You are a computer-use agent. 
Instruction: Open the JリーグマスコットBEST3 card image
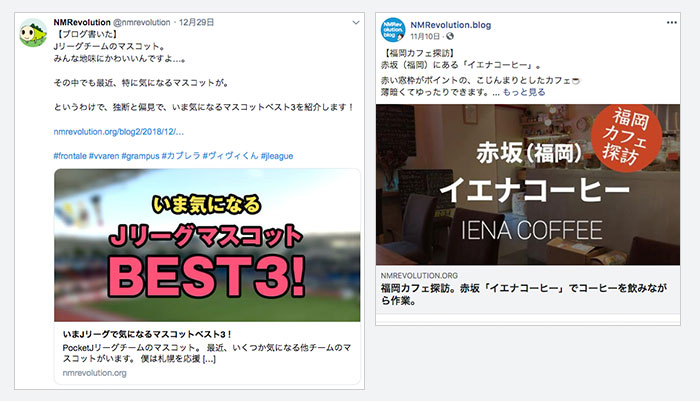tap(207, 245)
